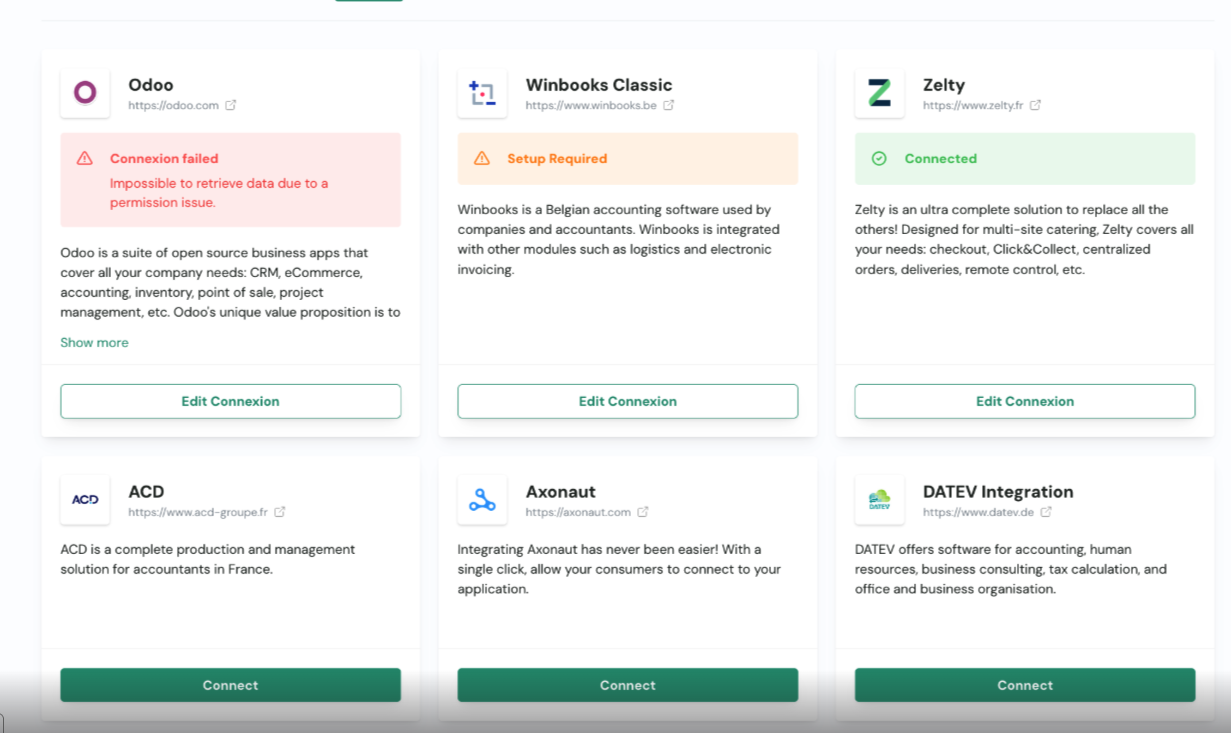This screenshot has width=1231, height=733.
Task: Open the https://www.acd-groupe.fr link
Action: tap(198, 512)
